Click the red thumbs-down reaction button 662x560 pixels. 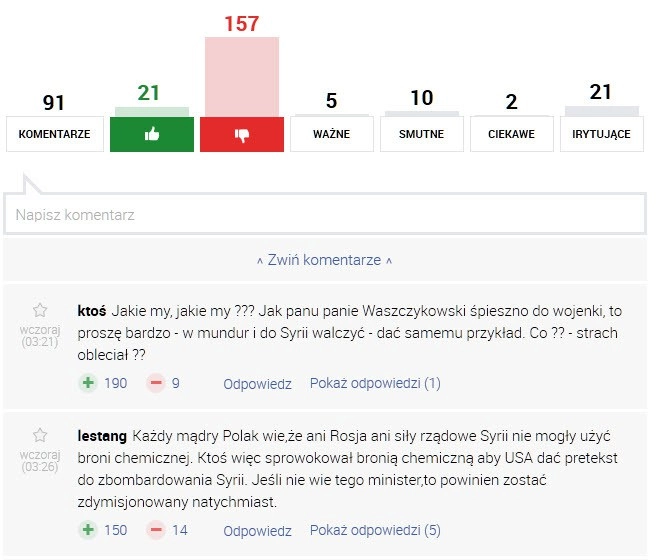click(x=242, y=134)
